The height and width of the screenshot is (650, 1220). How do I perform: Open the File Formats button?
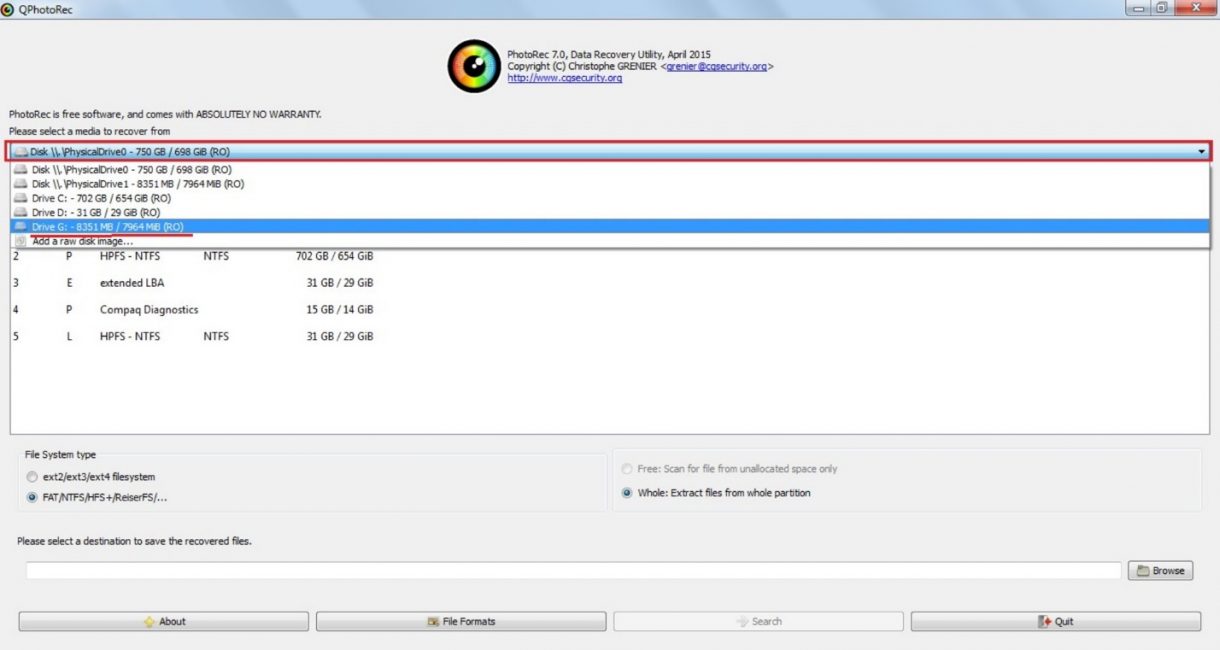tap(461, 621)
